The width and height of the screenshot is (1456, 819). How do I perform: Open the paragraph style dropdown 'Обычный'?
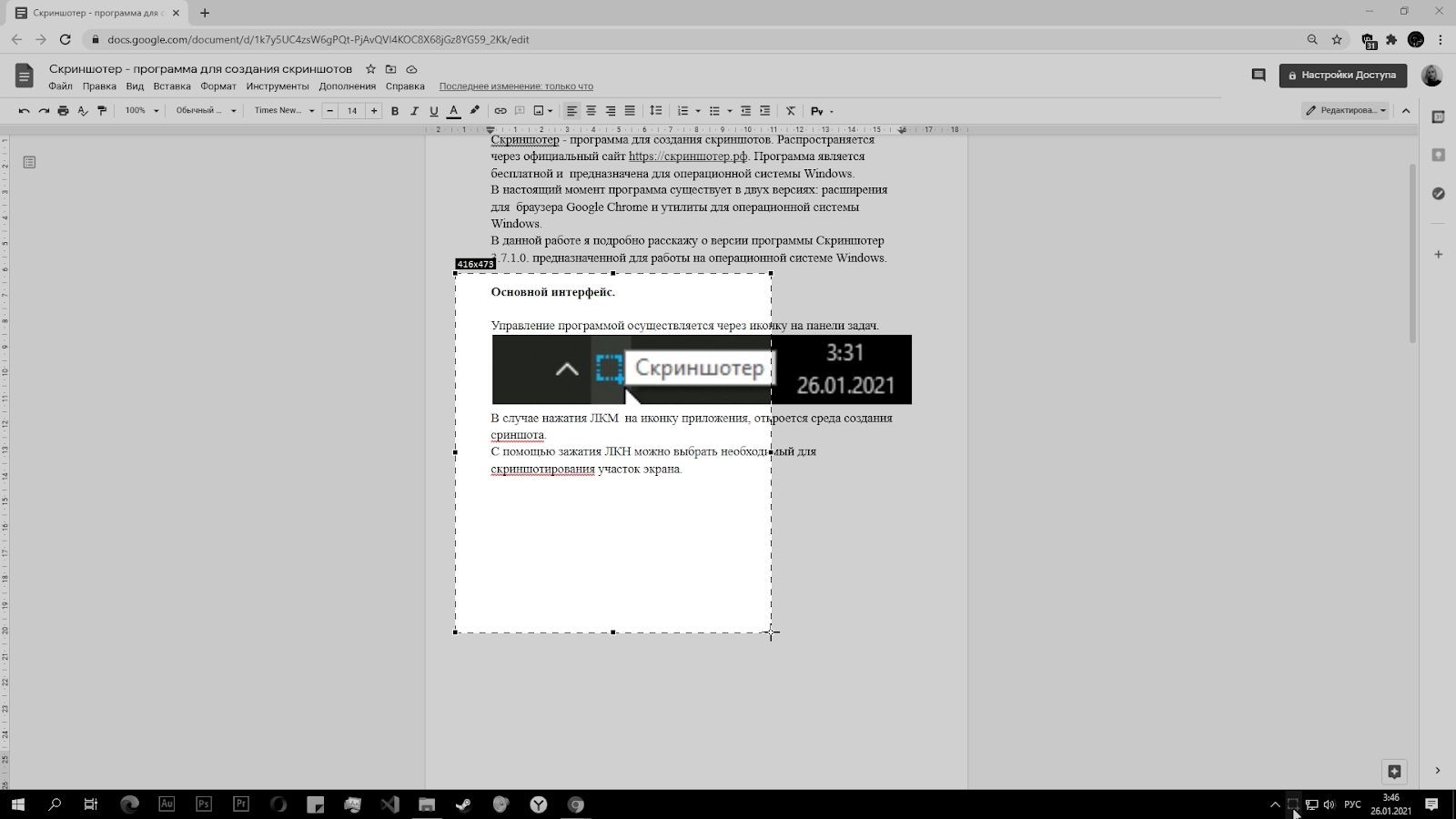tap(206, 111)
